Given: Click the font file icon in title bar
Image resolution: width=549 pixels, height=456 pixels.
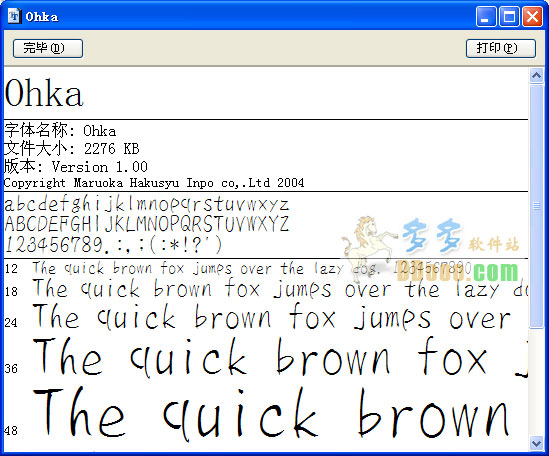Looking at the screenshot, I should point(14,16).
